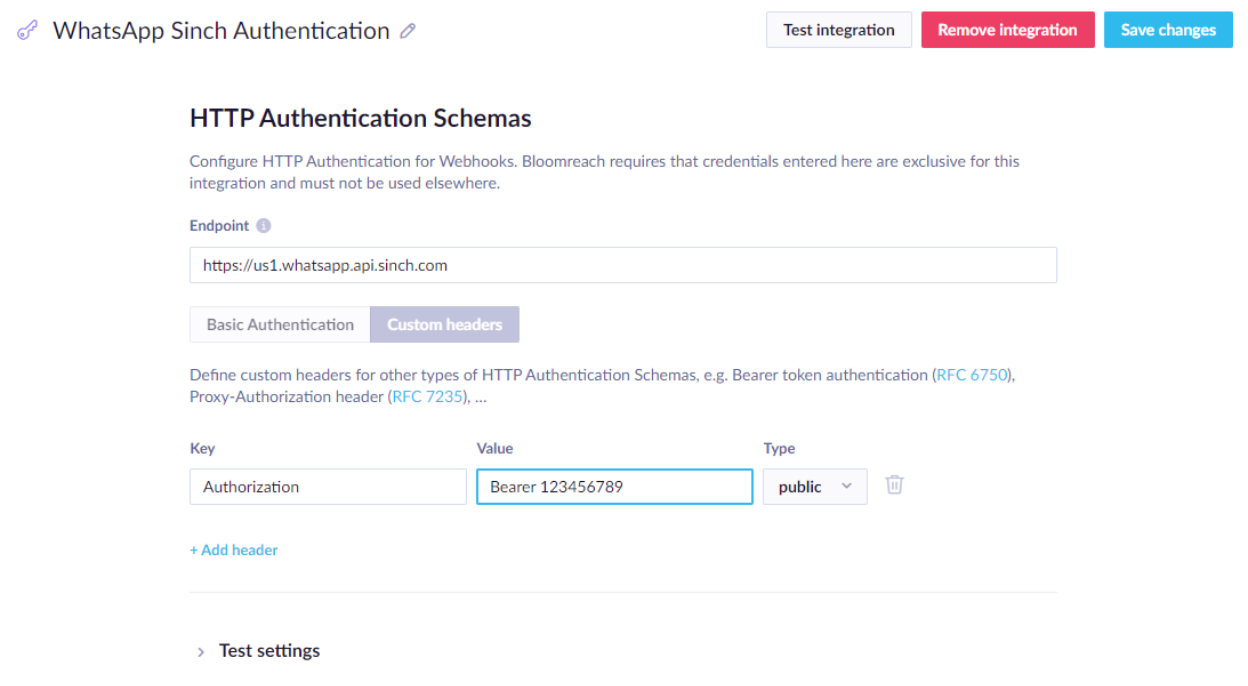Click the info icon next to Endpoint
The image size is (1248, 686).
264,226
